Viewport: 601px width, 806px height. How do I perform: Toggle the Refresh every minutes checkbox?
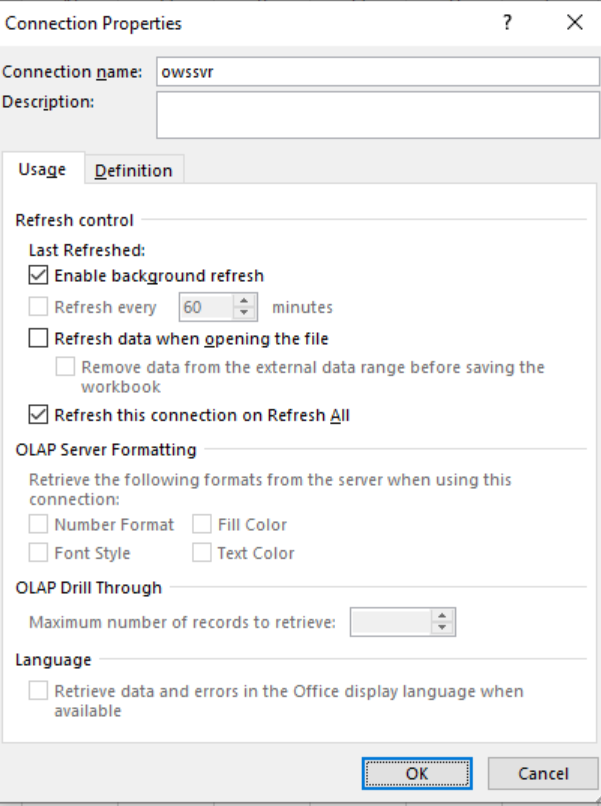click(38, 307)
